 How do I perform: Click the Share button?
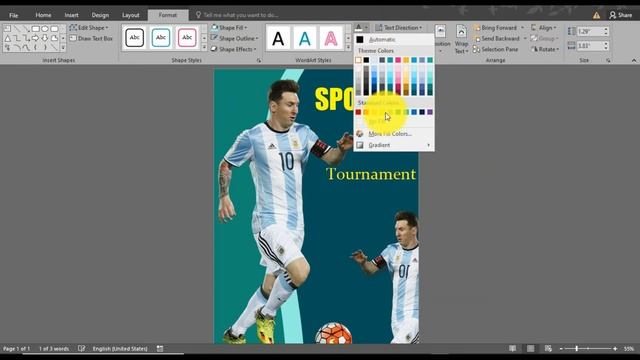point(620,15)
